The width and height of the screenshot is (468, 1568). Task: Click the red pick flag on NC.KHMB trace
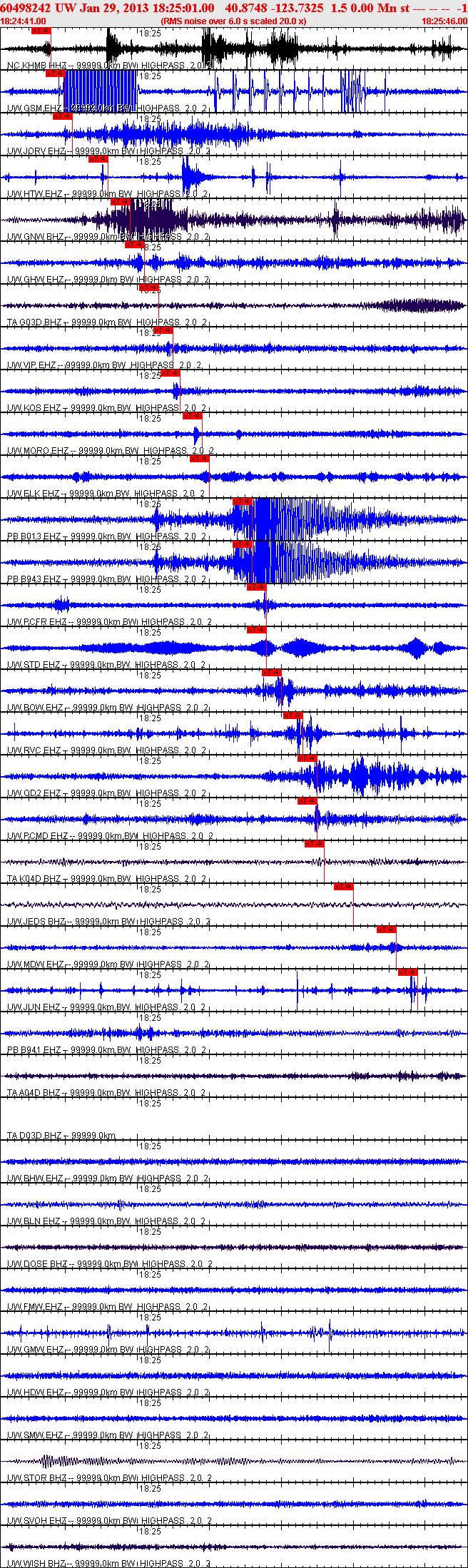click(x=41, y=31)
